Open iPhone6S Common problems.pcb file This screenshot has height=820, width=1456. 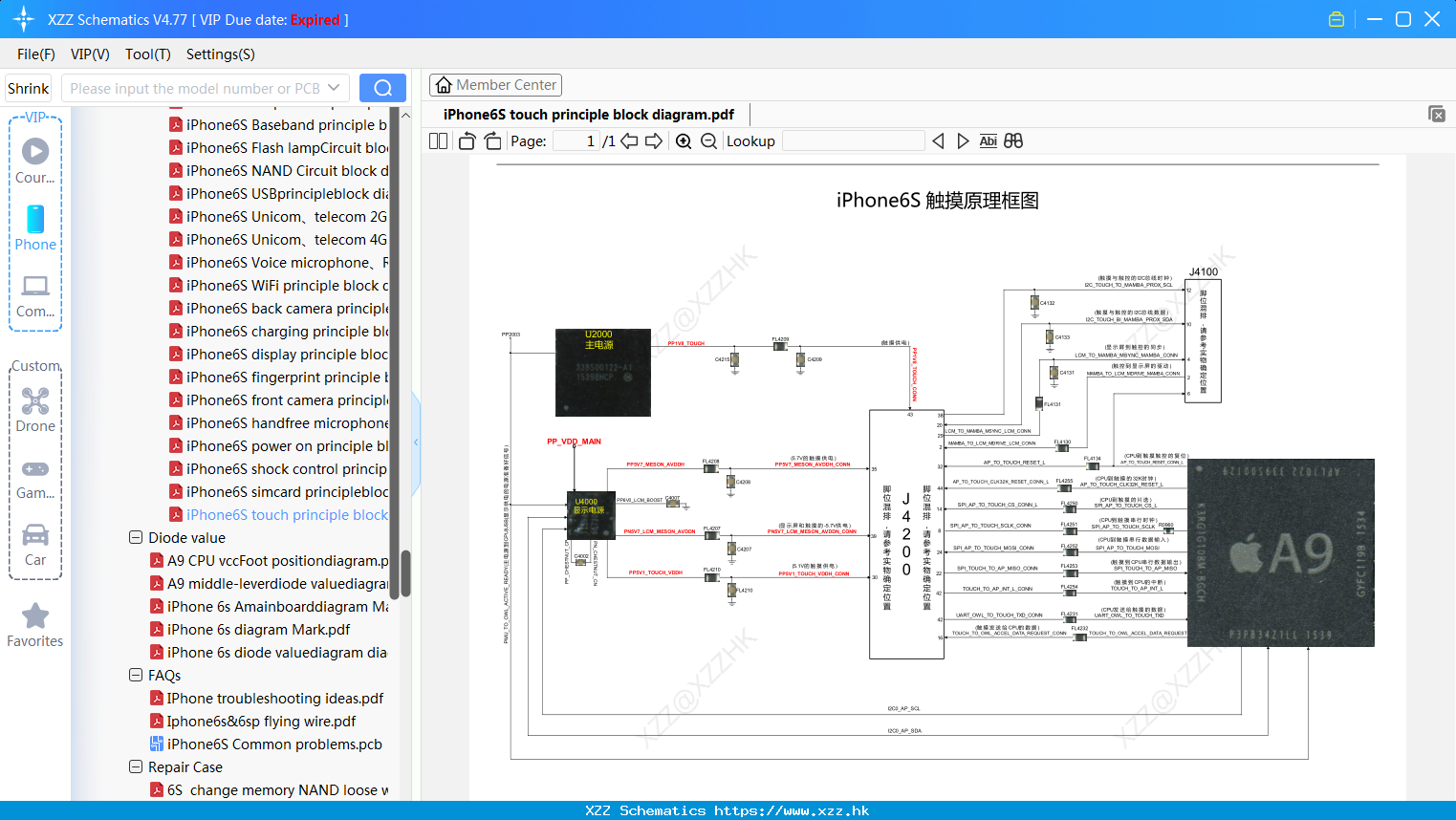tap(266, 744)
